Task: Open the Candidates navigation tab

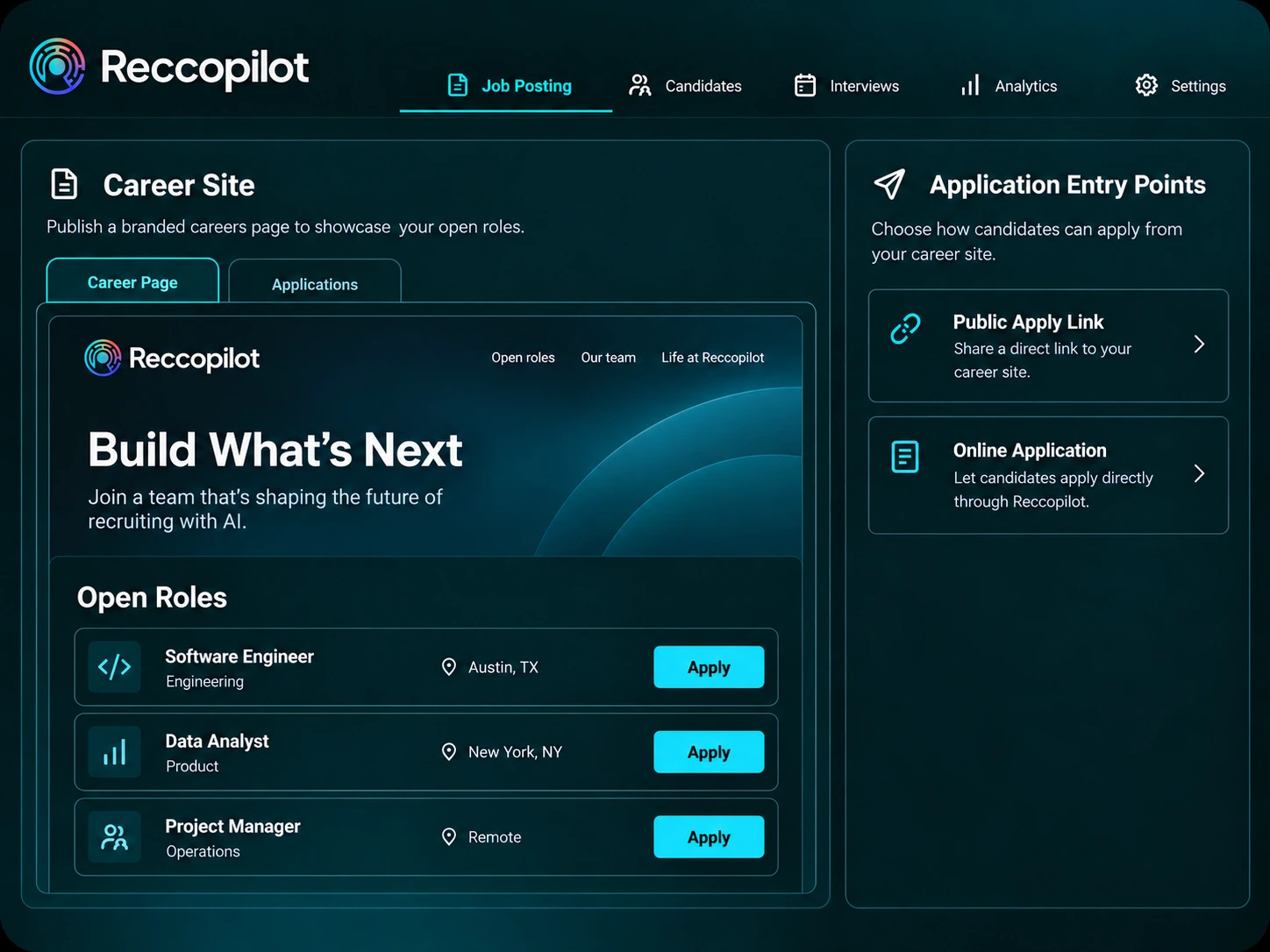Action: point(686,86)
